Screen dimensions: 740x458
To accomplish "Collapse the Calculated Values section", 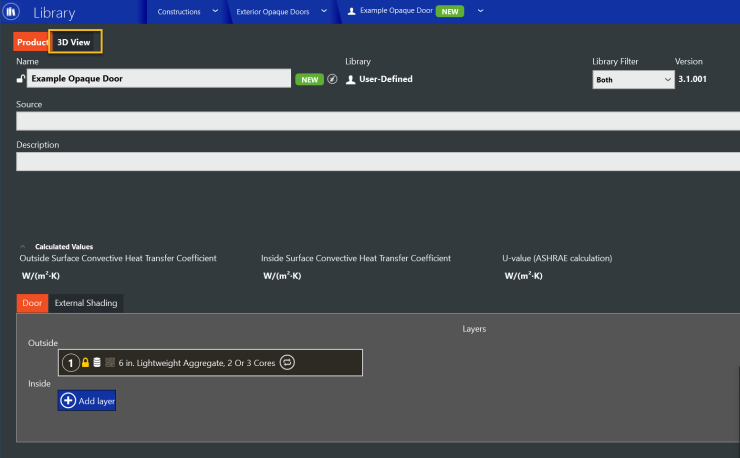I will click(23, 246).
